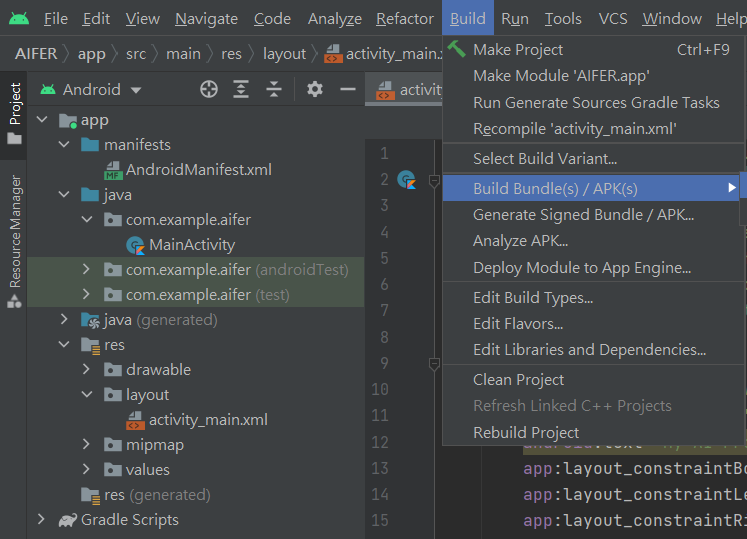Click the Kotlin class gutter icon on line 2
The height and width of the screenshot is (539, 747).
(406, 180)
